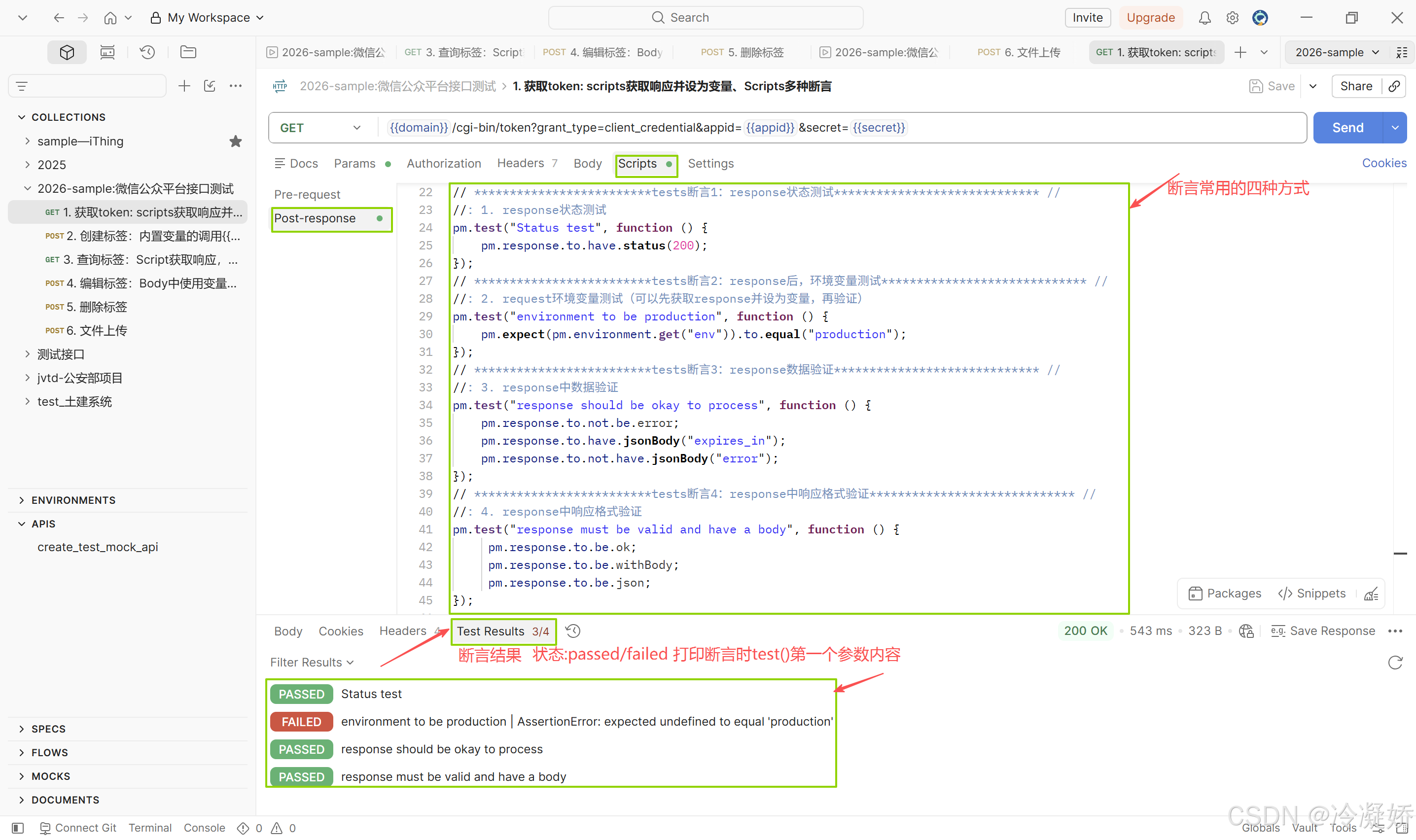Open the Packages button
This screenshot has width=1416, height=840.
1225,593
